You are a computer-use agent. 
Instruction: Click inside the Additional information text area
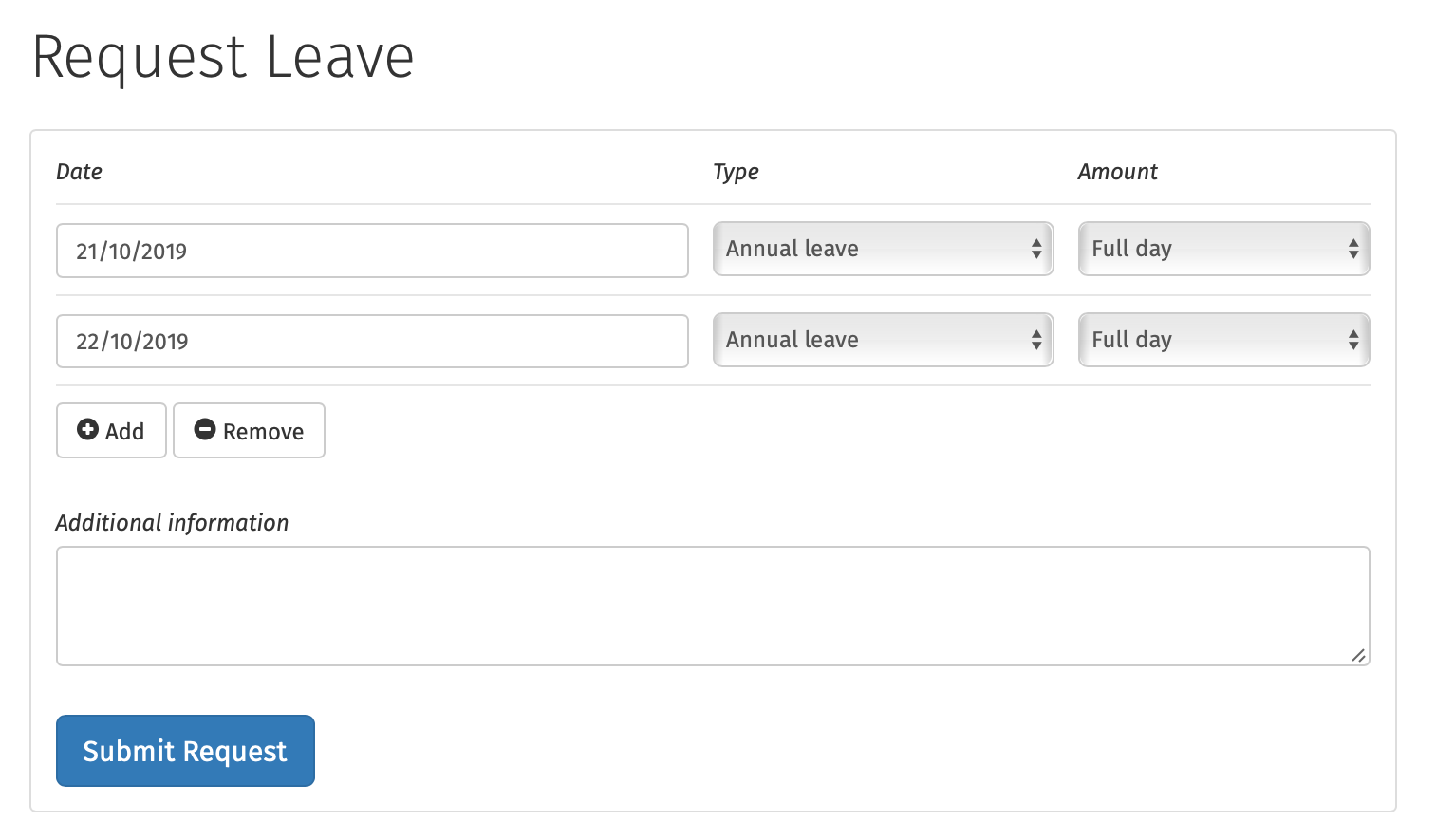pos(712,606)
